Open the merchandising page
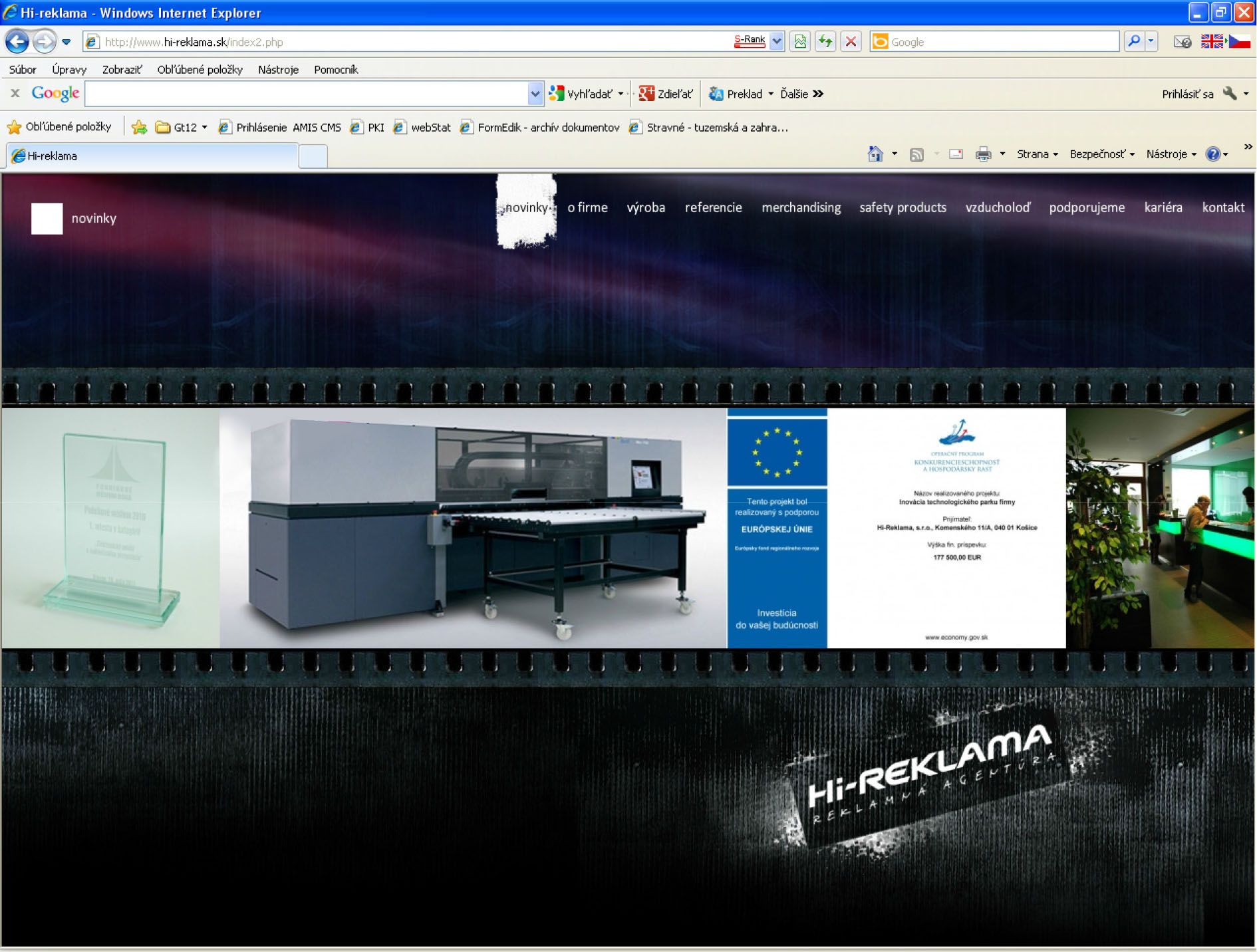 pos(801,207)
